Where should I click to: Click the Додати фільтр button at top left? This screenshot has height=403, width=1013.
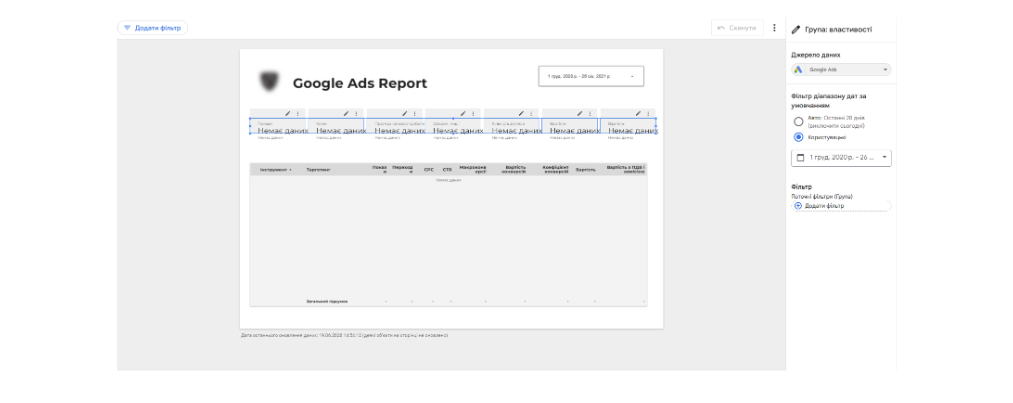152,28
